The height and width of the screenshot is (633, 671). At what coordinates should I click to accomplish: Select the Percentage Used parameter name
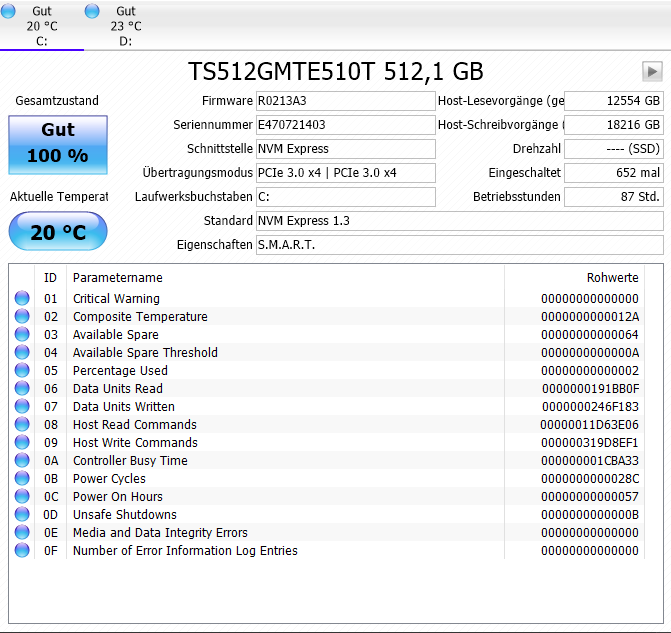coord(120,371)
